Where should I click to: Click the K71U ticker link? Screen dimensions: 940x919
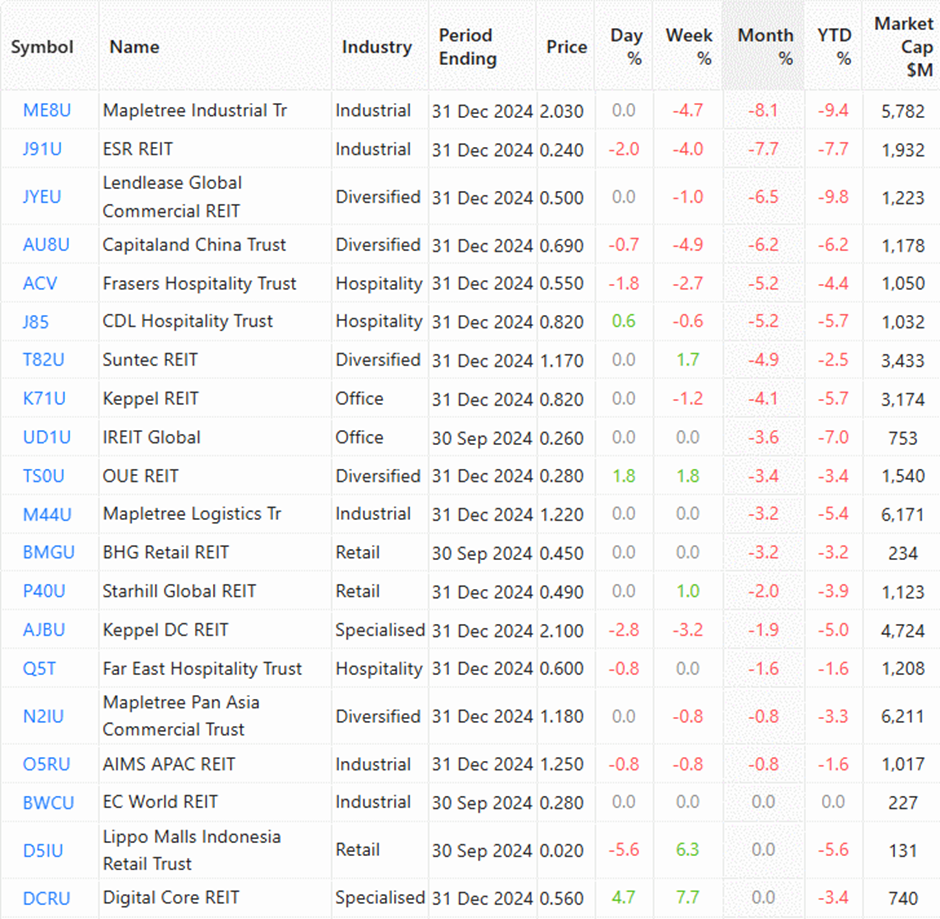coord(44,399)
